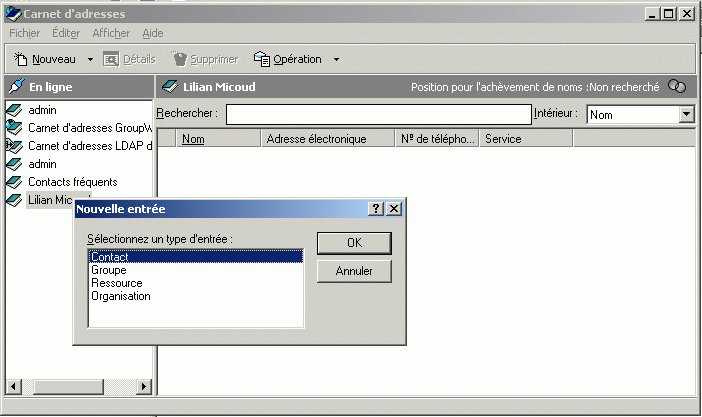Sort by the Nom column header
Viewport: 702px width, 417px height.
click(x=218, y=139)
